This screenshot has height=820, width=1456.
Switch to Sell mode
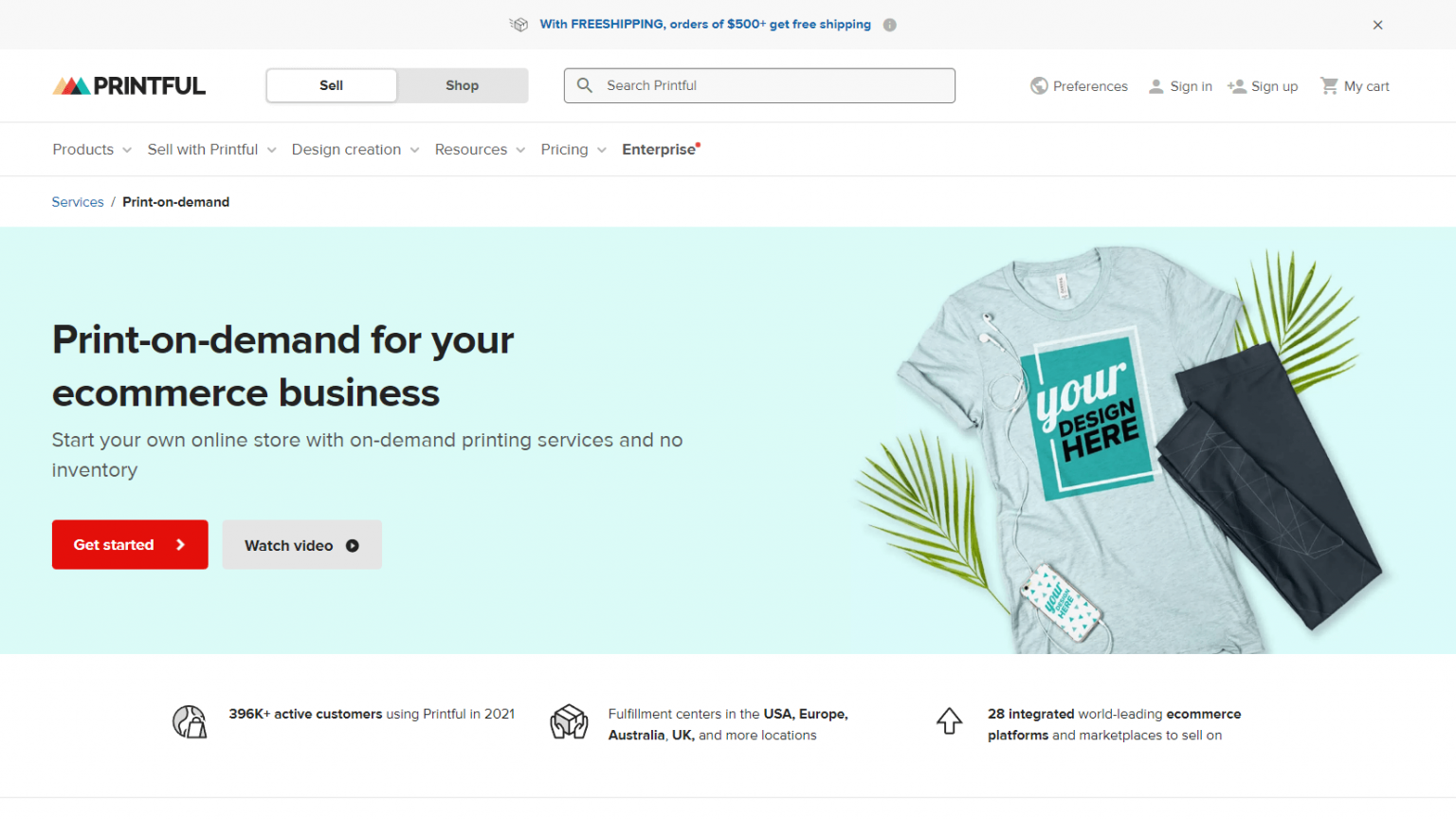click(331, 85)
